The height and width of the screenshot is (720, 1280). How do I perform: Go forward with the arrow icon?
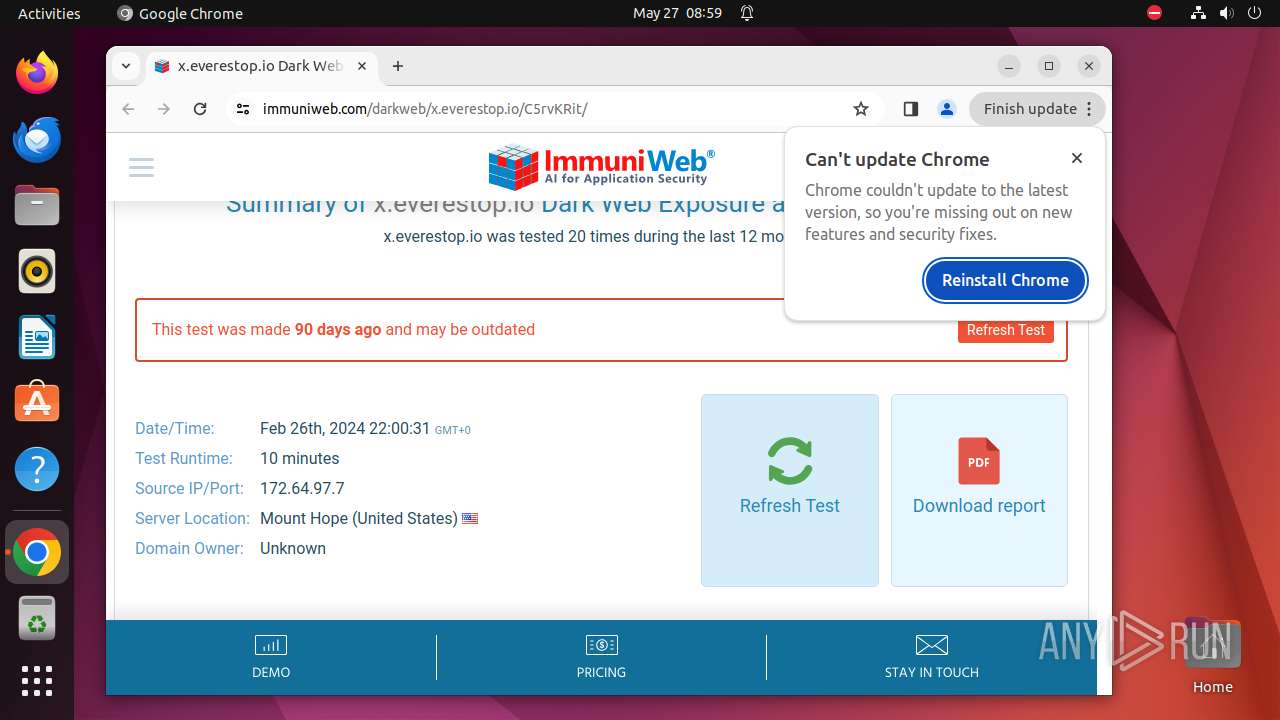[164, 109]
